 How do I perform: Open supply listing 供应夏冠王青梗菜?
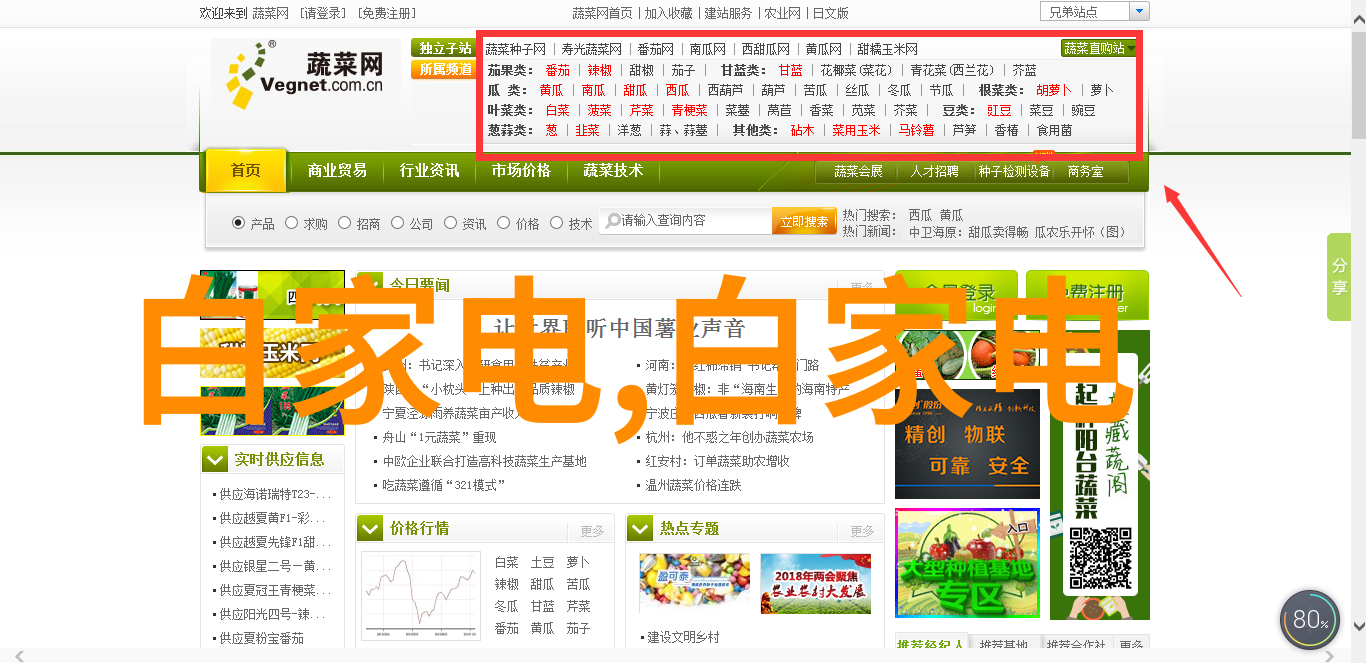(x=275, y=590)
